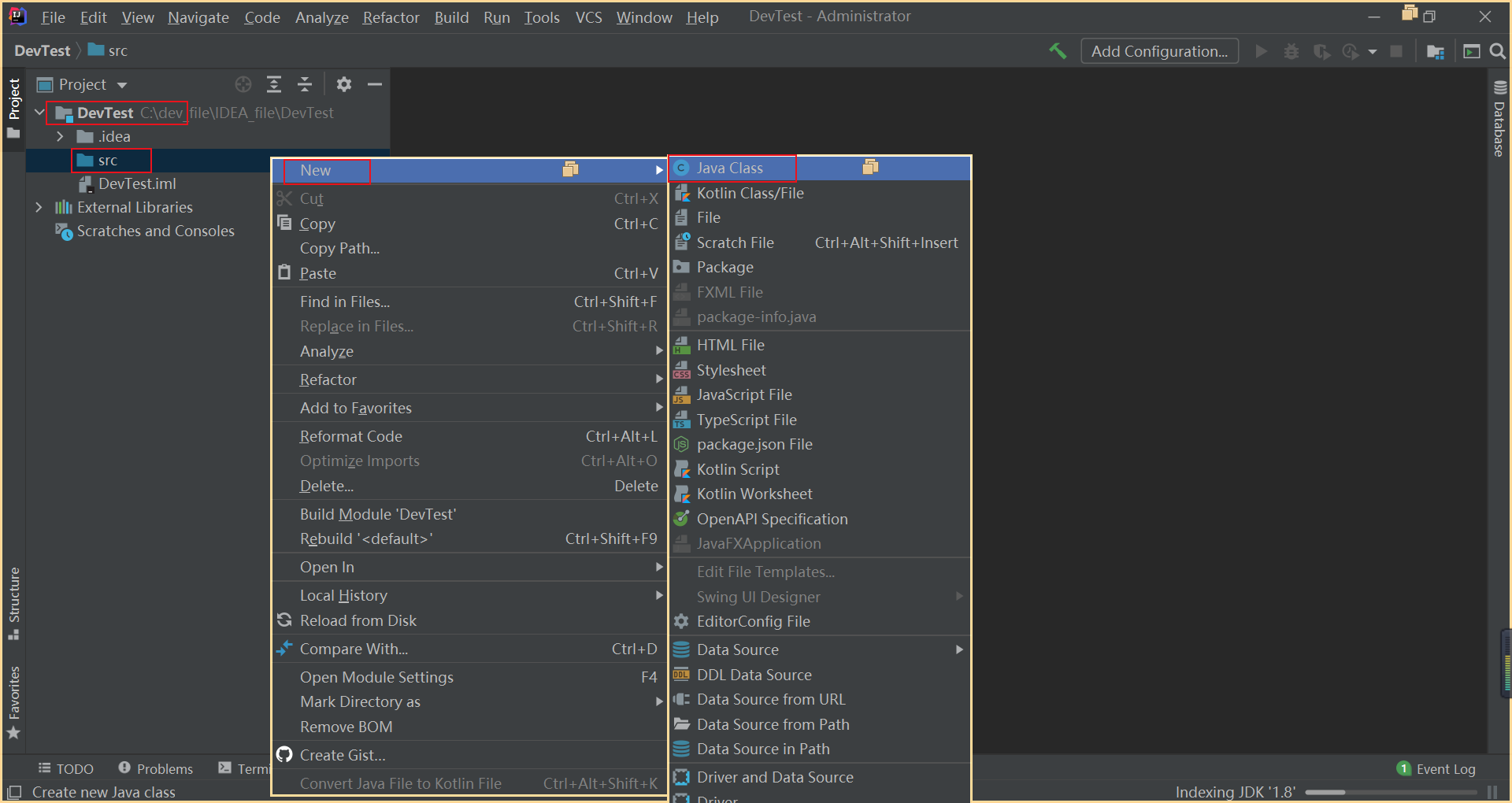
Task: Open the VCS menu in menu bar
Action: (588, 17)
